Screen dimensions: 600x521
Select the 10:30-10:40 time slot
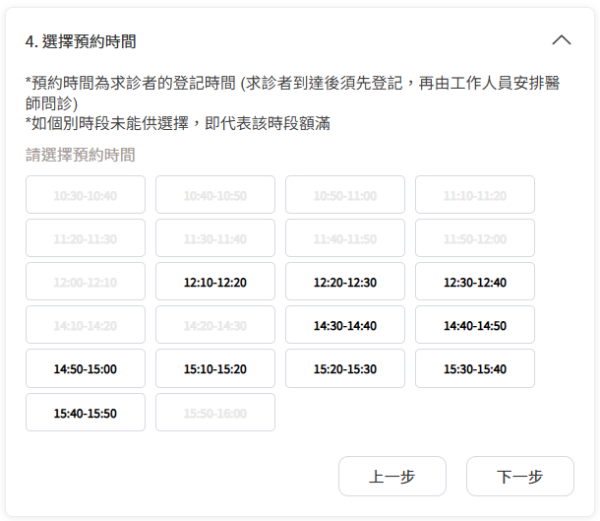tap(85, 195)
